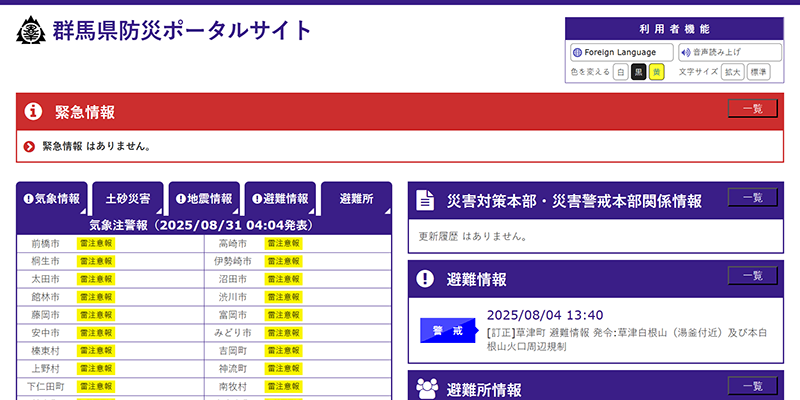Viewport: 800px width, 400px height.
Task: Reset text size with 標準 button
Action: (x=759, y=72)
